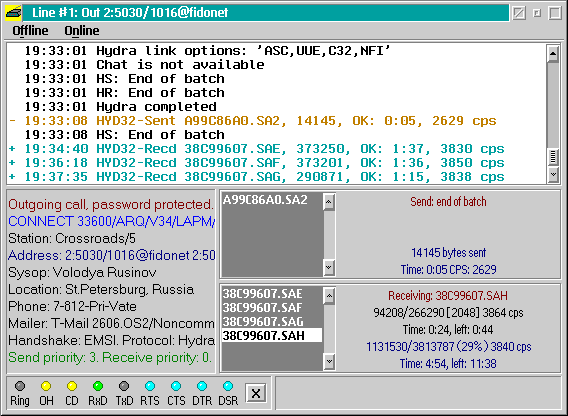
Task: Click '1131530/3813787 (29%) 3840 cps' text
Action: click(x=448, y=347)
